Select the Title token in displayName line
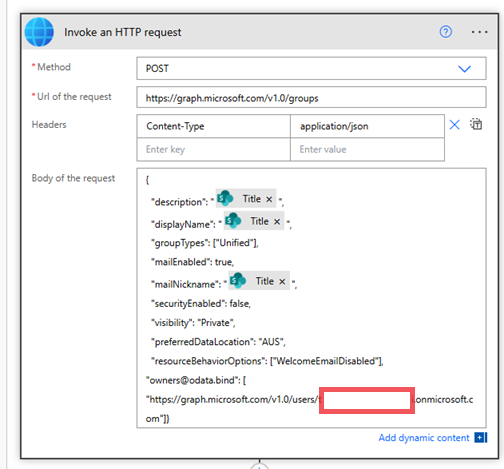Image resolution: width=504 pixels, height=469 pixels. [x=254, y=221]
